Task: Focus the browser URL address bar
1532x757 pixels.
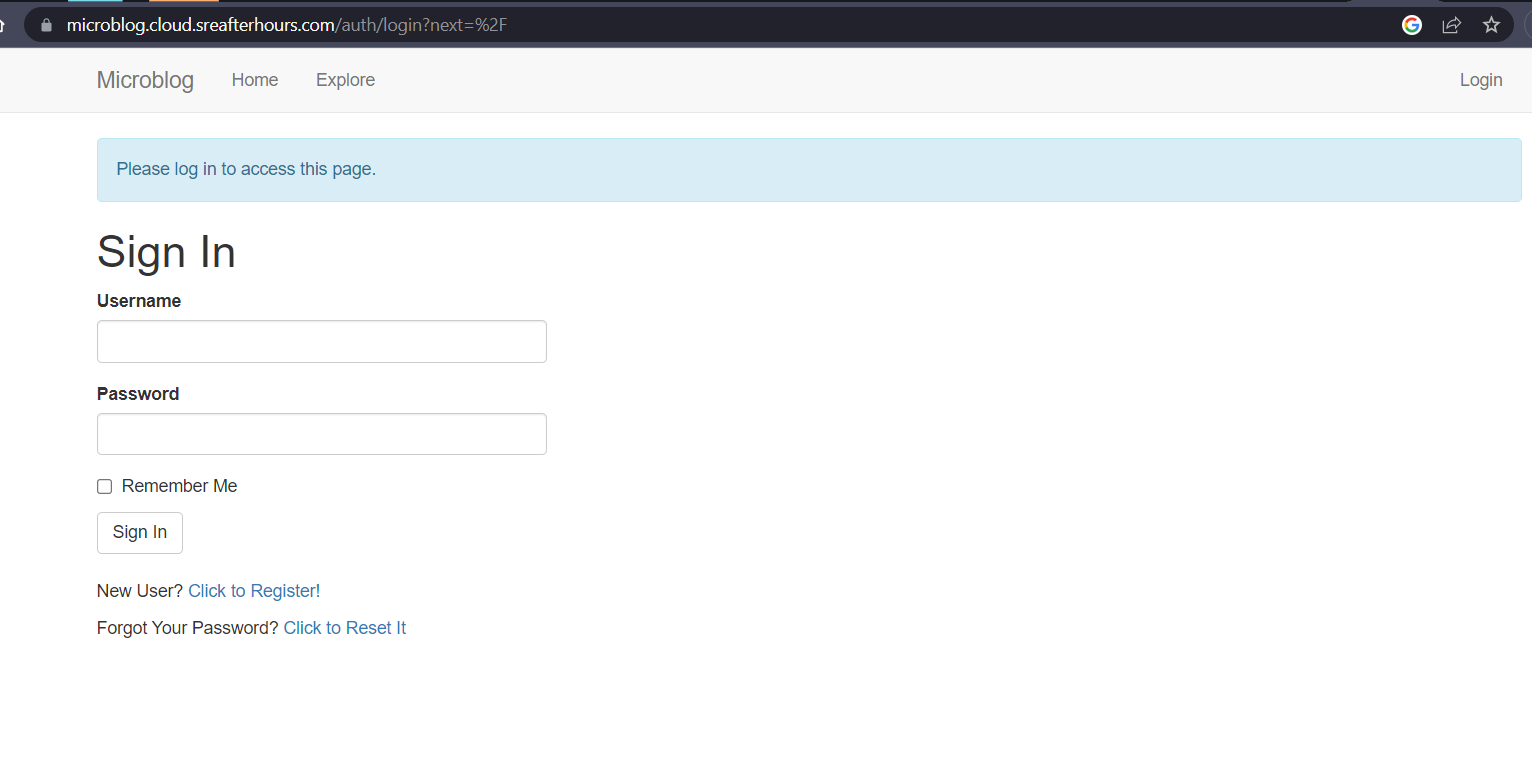Action: coord(700,25)
